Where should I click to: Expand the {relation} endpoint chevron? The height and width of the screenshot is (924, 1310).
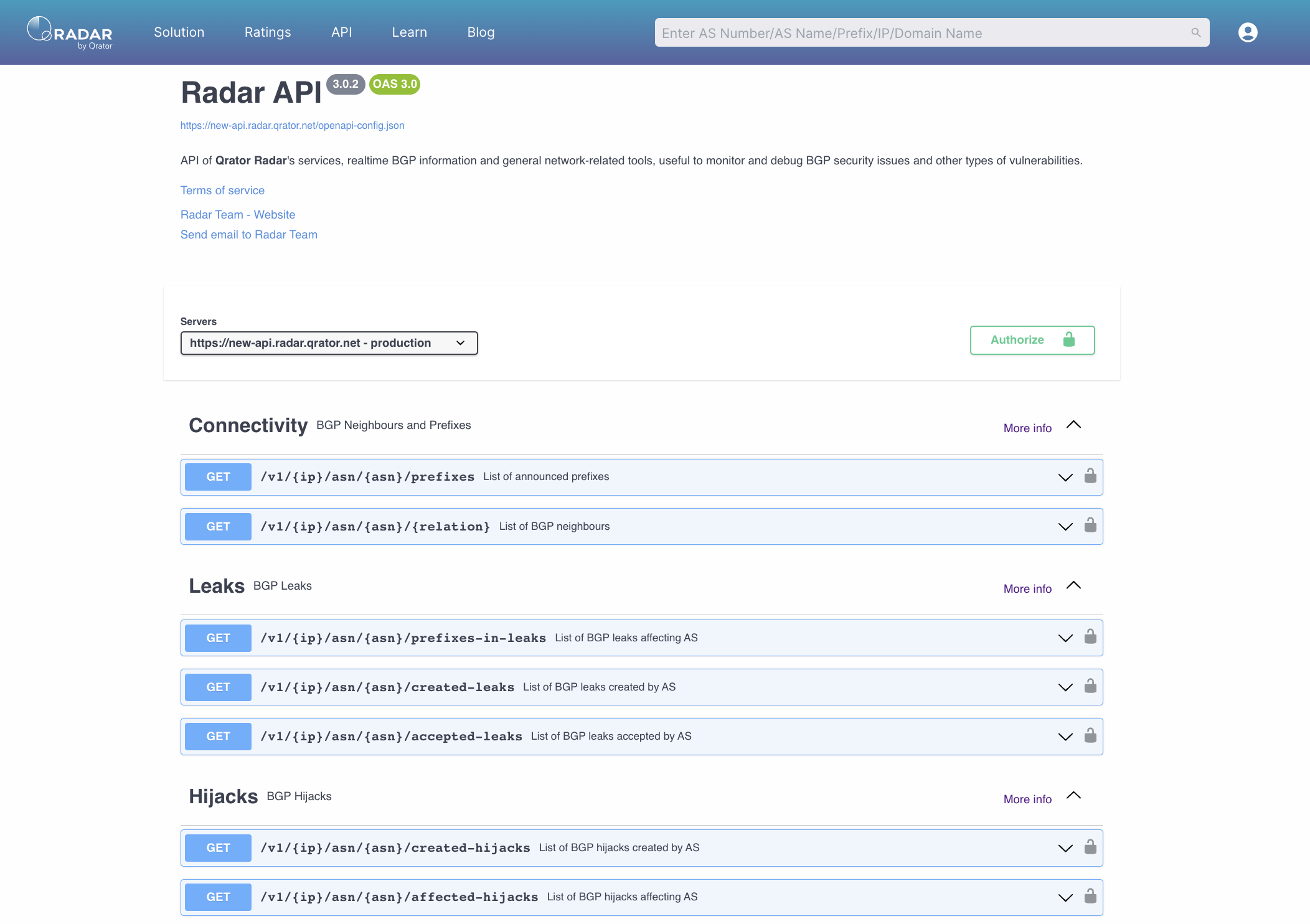coord(1065,527)
